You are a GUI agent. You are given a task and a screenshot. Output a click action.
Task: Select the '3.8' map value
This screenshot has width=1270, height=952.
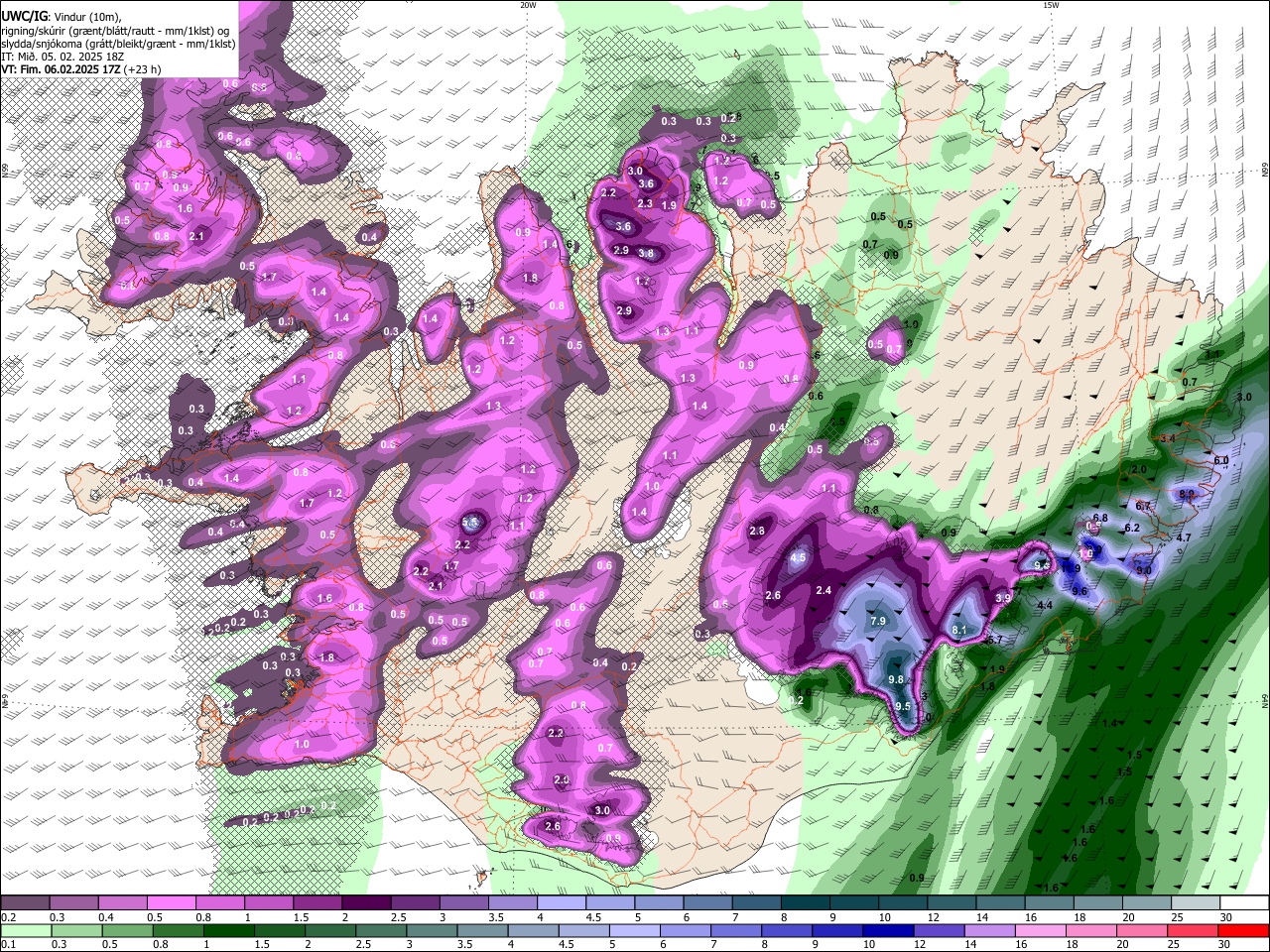646,253
